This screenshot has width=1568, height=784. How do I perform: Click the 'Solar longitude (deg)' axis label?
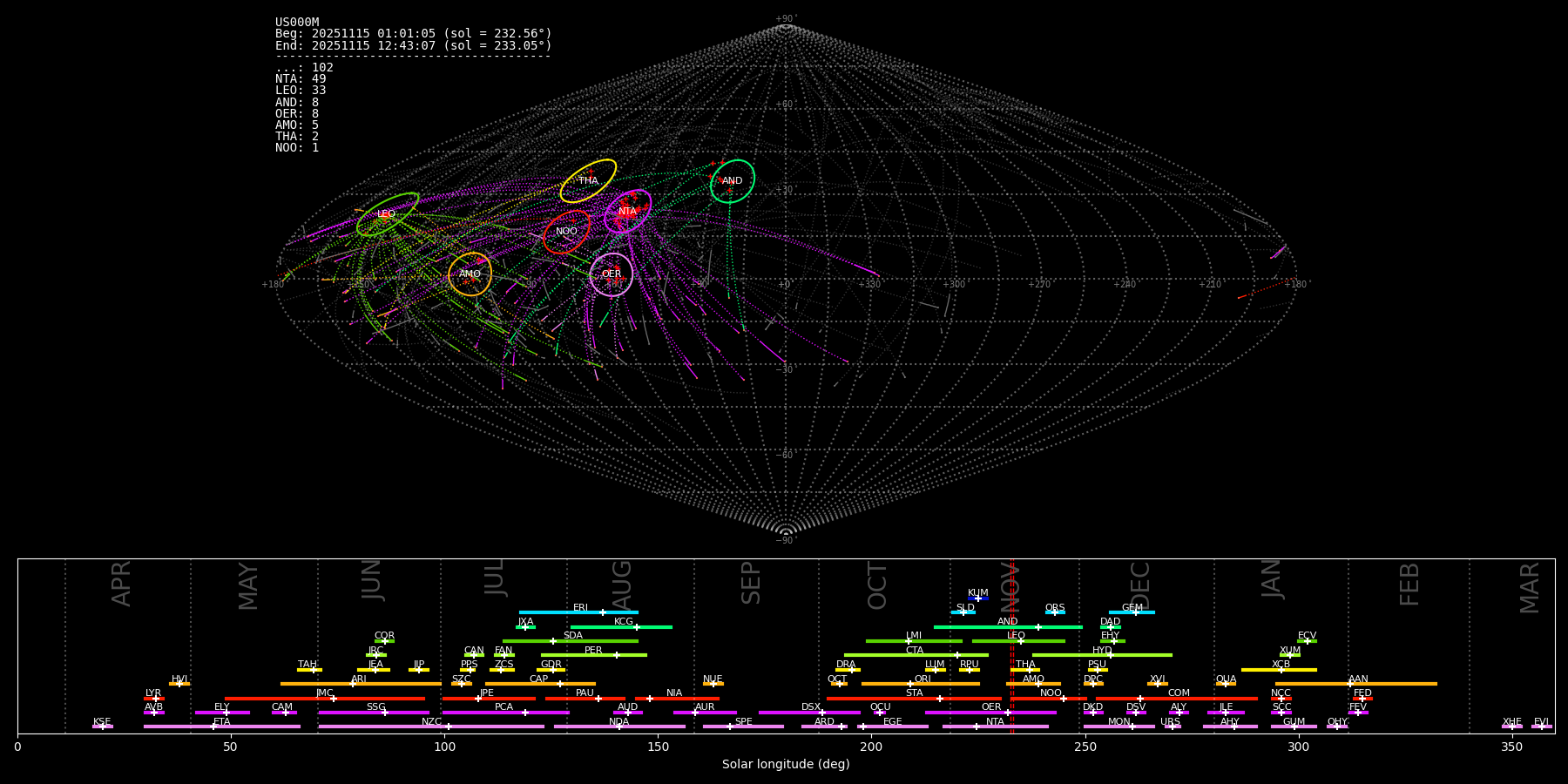pos(786,764)
